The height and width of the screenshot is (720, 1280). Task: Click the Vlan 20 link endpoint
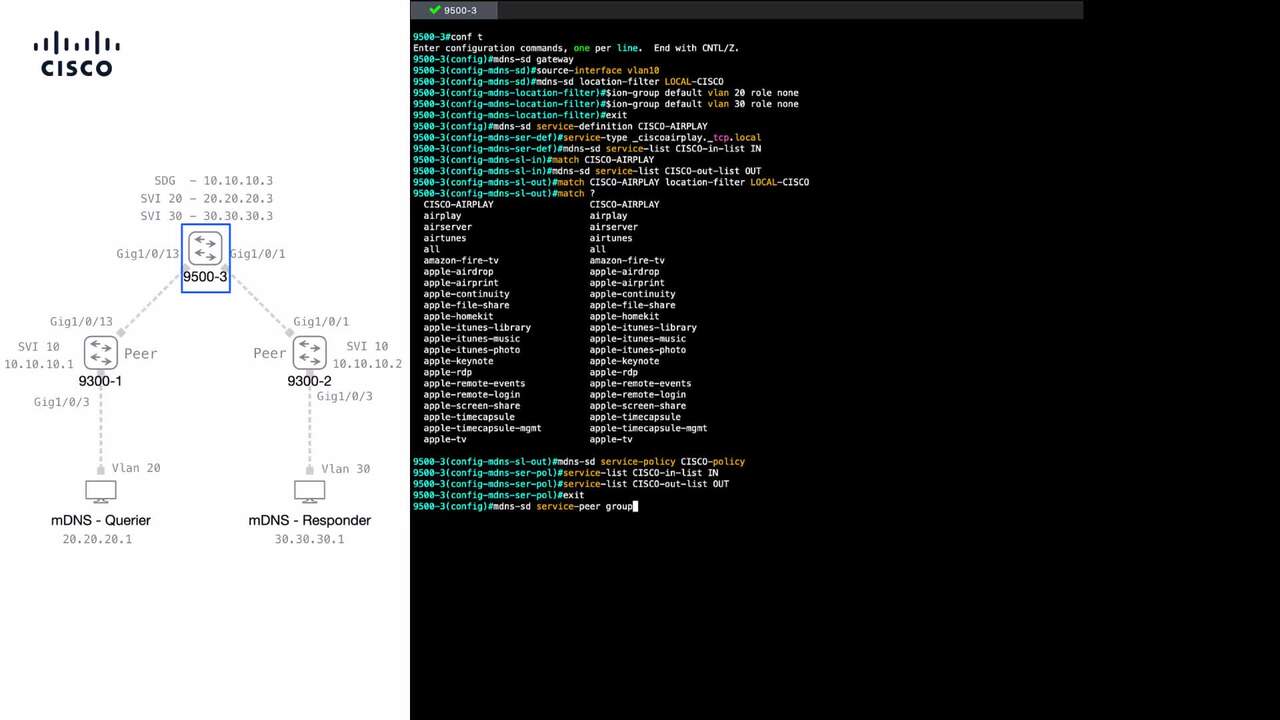[x=100, y=469]
